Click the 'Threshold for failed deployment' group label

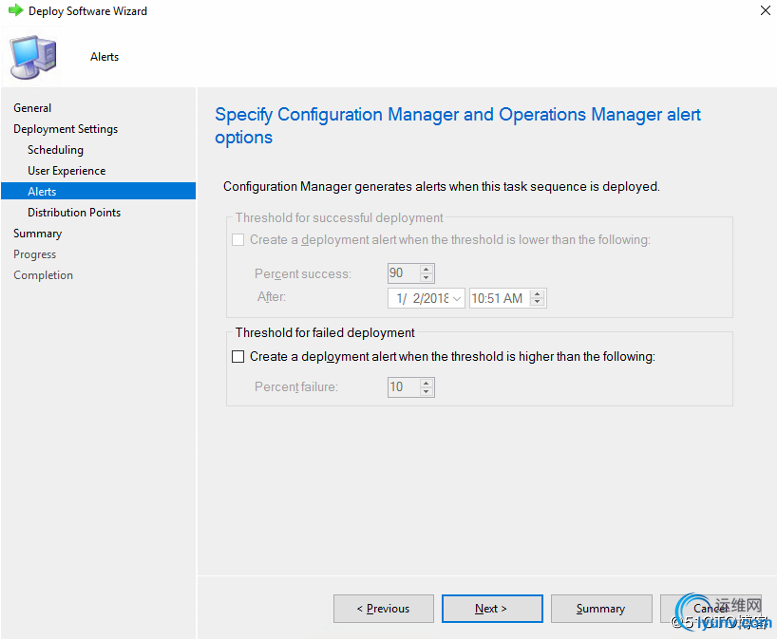(x=325, y=332)
